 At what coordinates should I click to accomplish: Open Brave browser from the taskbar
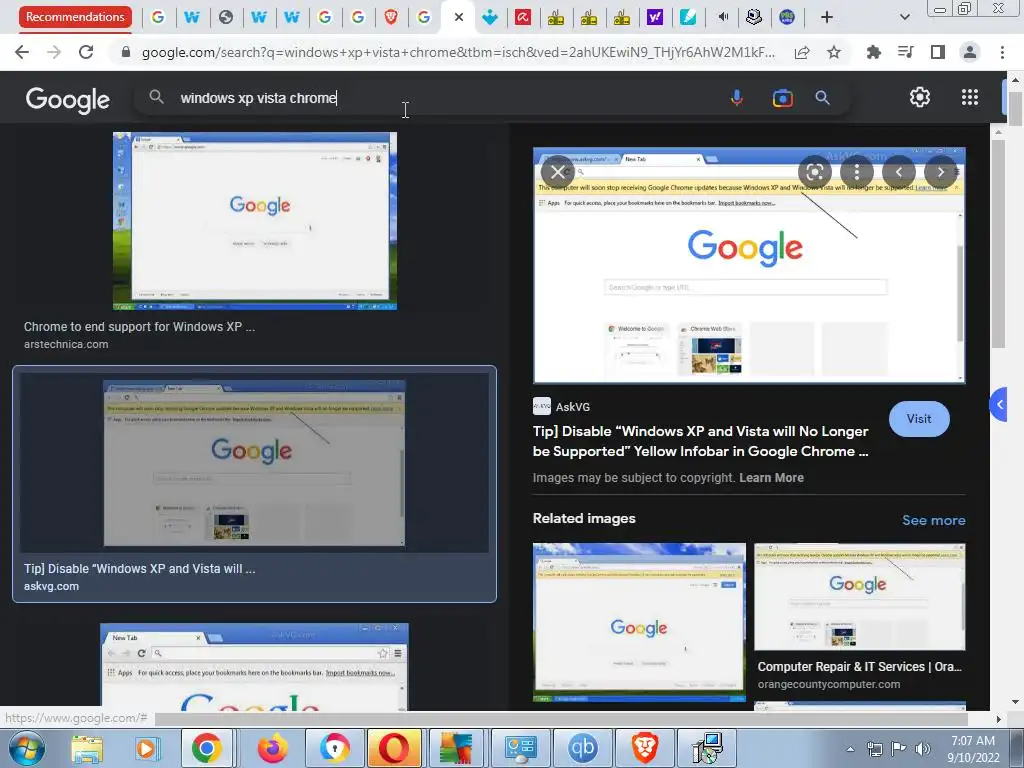coord(645,748)
